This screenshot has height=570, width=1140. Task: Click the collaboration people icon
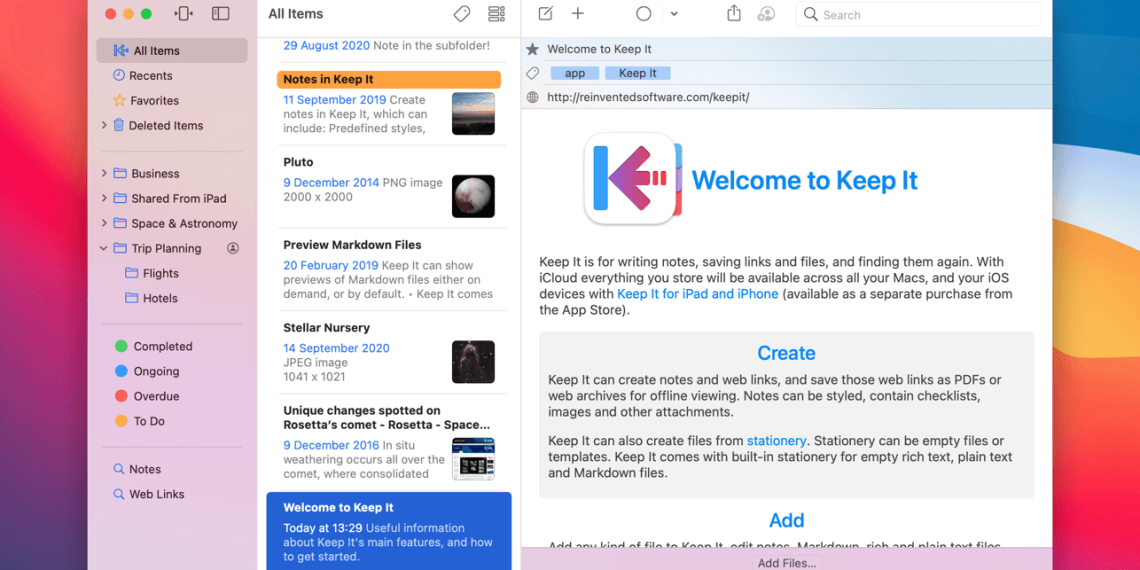coord(766,14)
